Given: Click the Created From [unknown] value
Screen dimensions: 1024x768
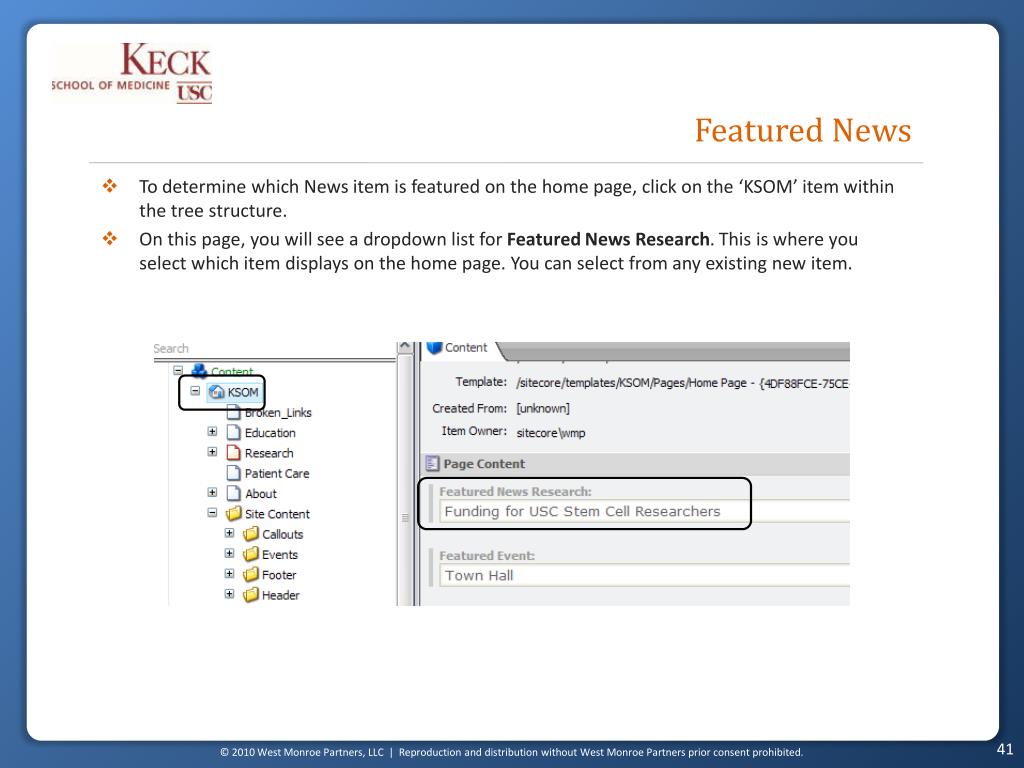Looking at the screenshot, I should pos(543,409).
